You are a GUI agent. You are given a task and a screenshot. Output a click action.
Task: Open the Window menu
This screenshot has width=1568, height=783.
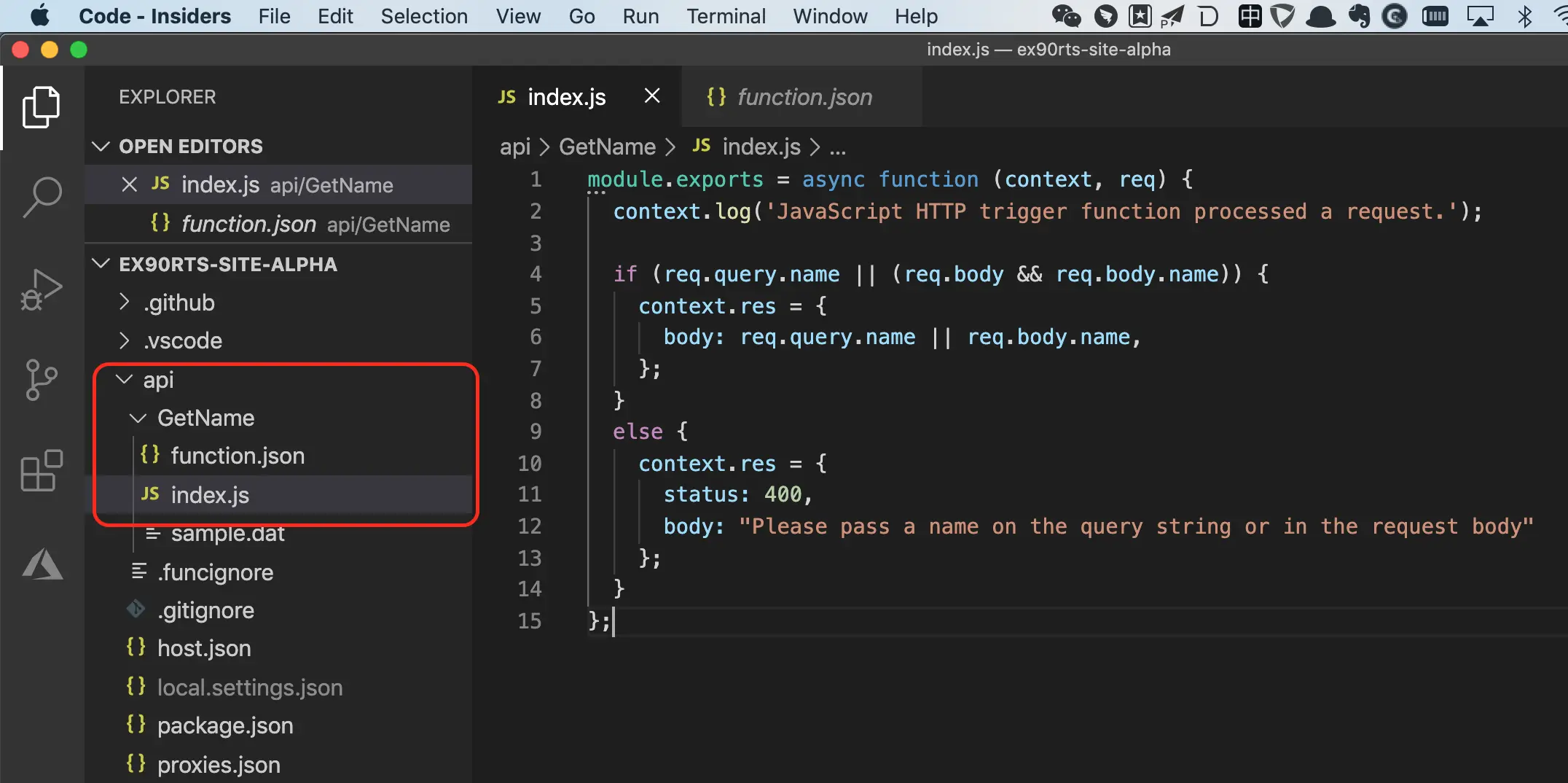point(830,16)
